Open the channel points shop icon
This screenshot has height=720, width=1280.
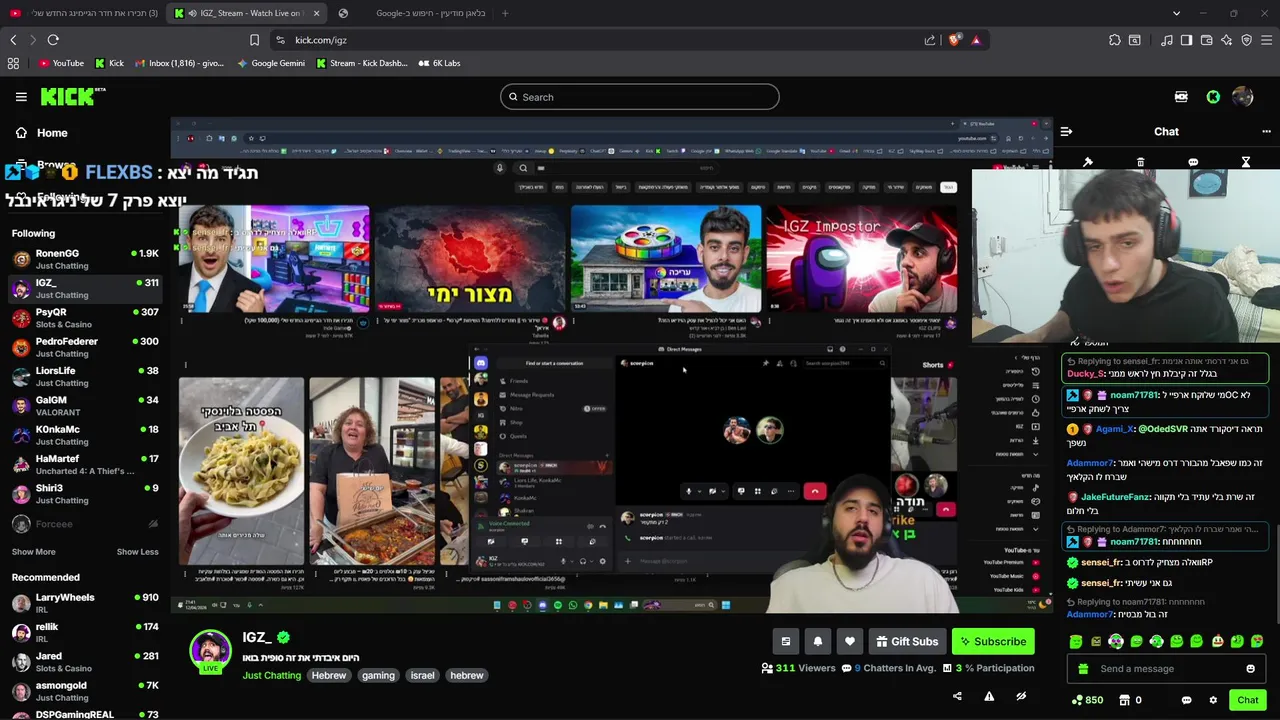point(1124,700)
